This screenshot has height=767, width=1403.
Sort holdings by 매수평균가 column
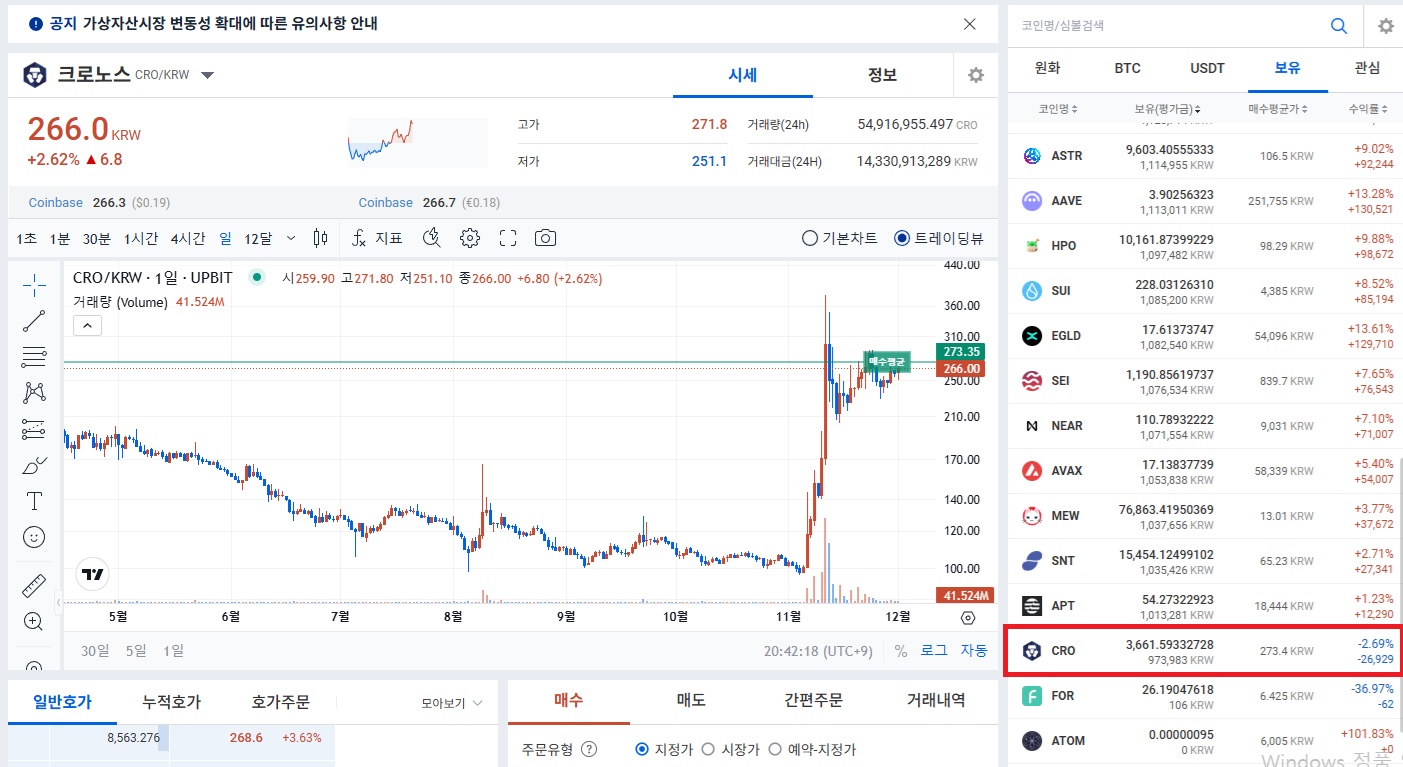[x=1277, y=108]
